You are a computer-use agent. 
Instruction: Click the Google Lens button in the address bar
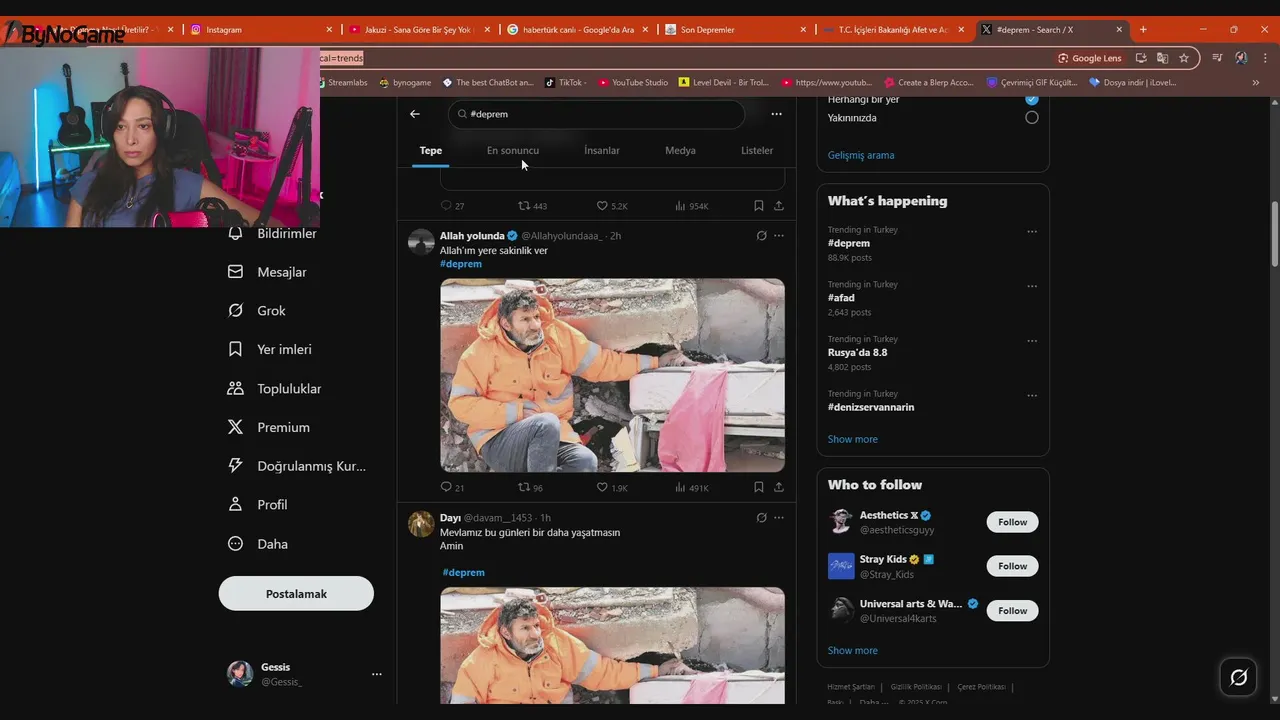click(1090, 58)
